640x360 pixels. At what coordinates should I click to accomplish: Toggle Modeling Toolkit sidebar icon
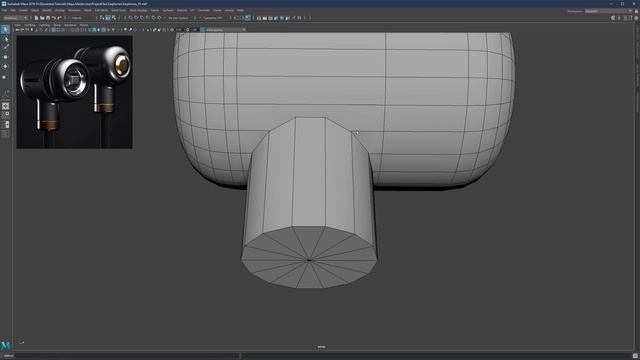pyautogui.click(x=613, y=18)
